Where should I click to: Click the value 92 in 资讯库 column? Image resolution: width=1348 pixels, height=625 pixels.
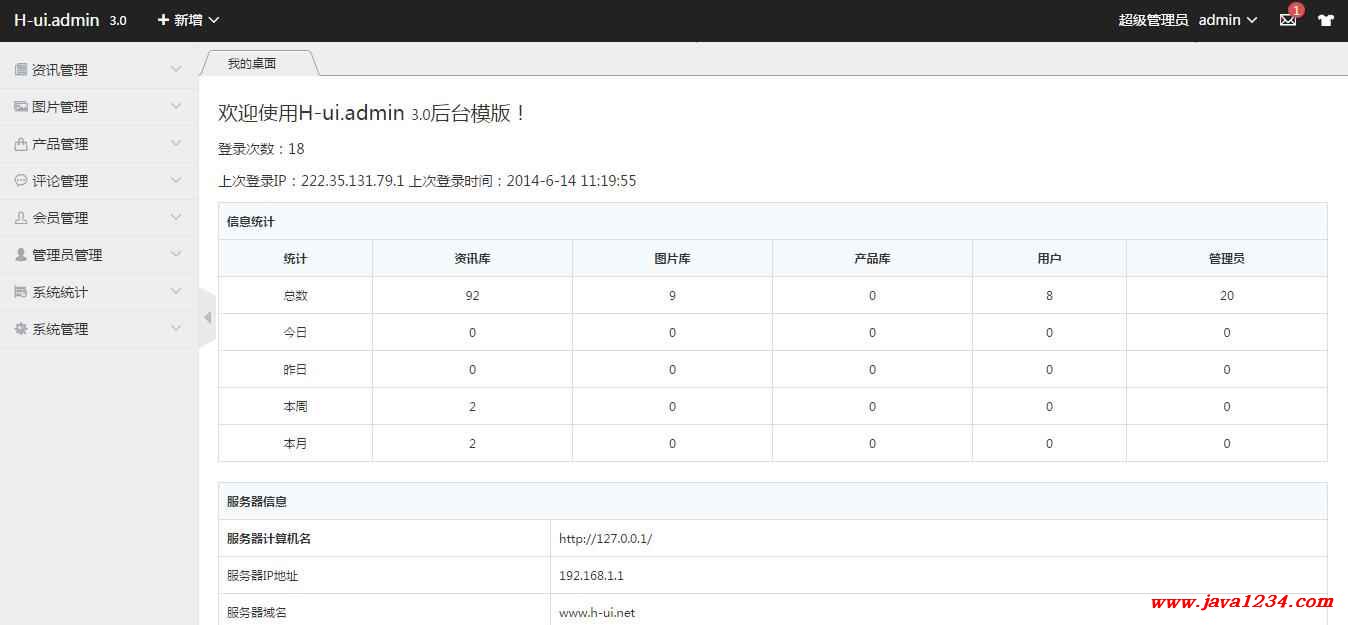472,296
